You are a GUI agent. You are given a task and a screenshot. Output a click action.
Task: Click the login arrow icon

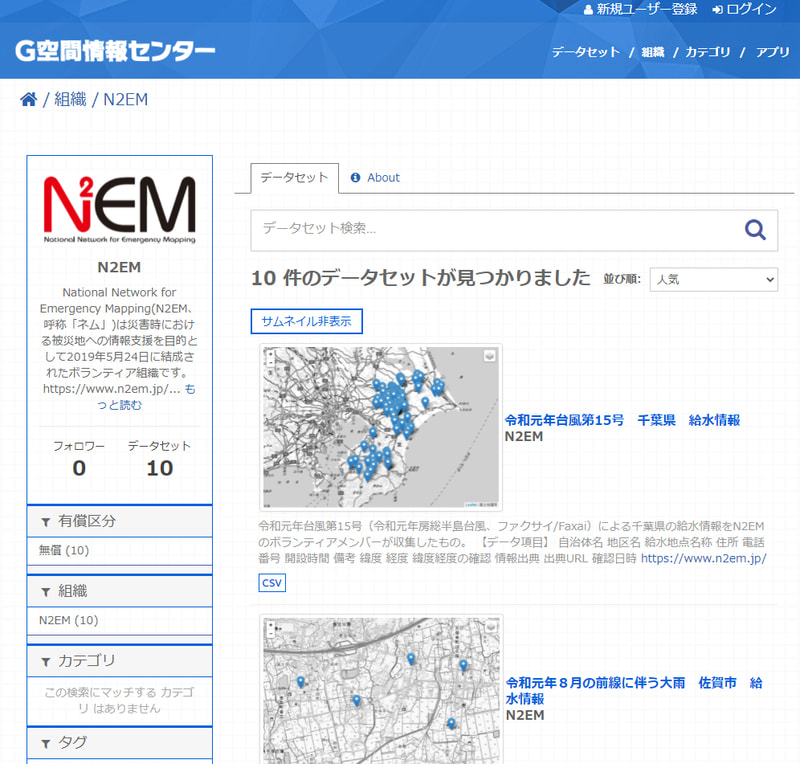[x=718, y=10]
